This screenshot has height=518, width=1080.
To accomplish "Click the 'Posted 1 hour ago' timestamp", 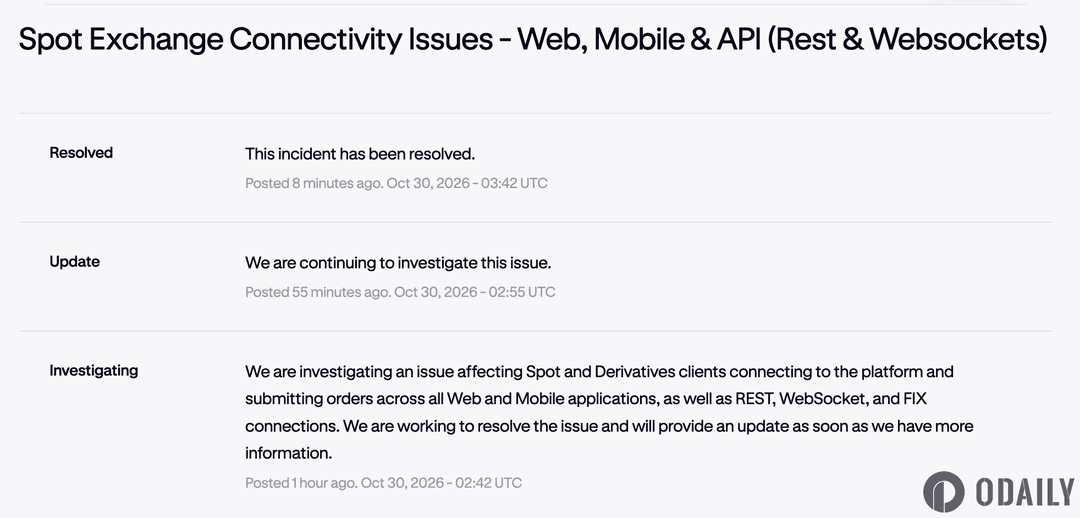I will click(301, 483).
